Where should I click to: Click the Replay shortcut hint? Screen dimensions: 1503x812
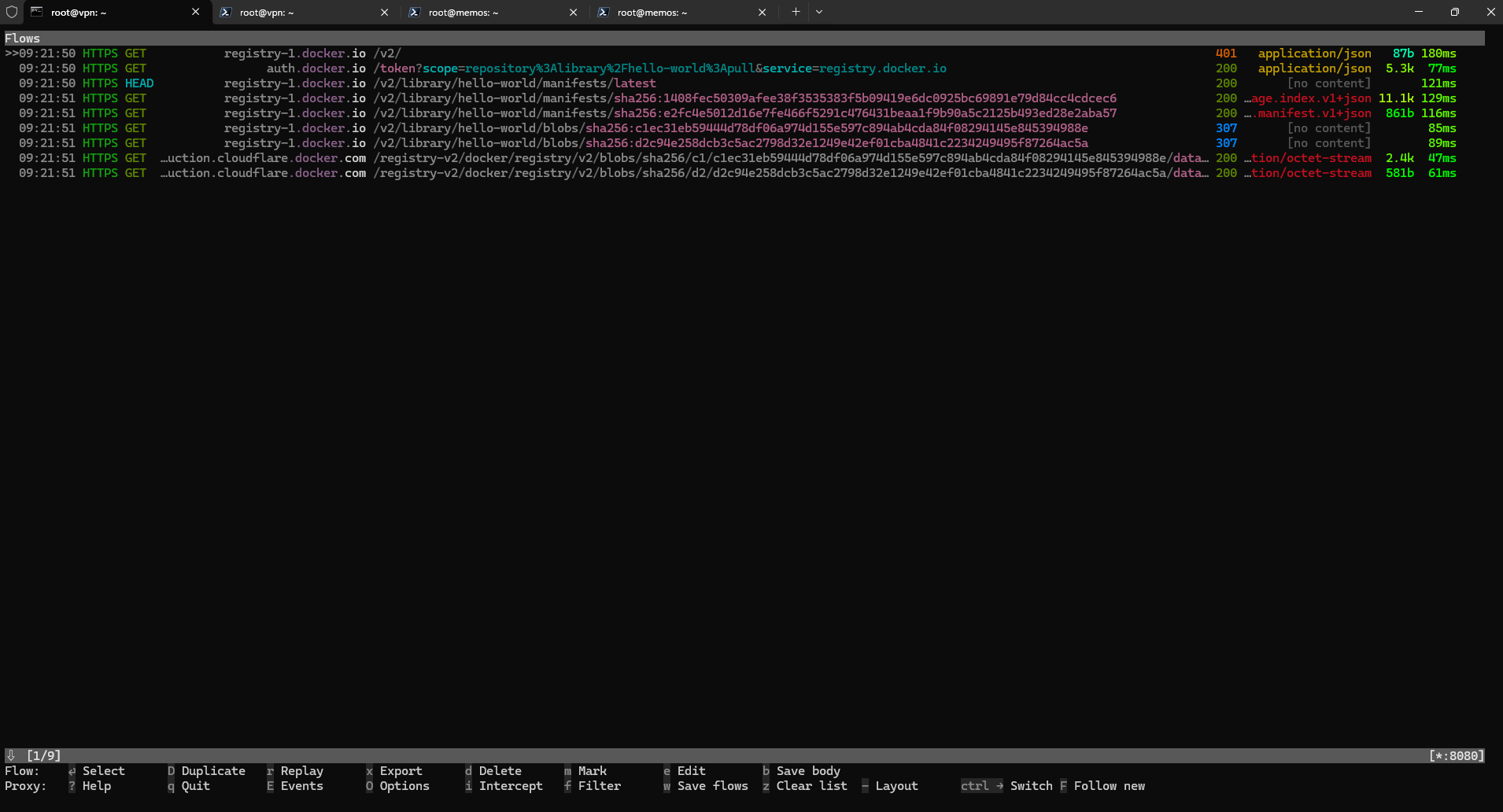pos(295,771)
